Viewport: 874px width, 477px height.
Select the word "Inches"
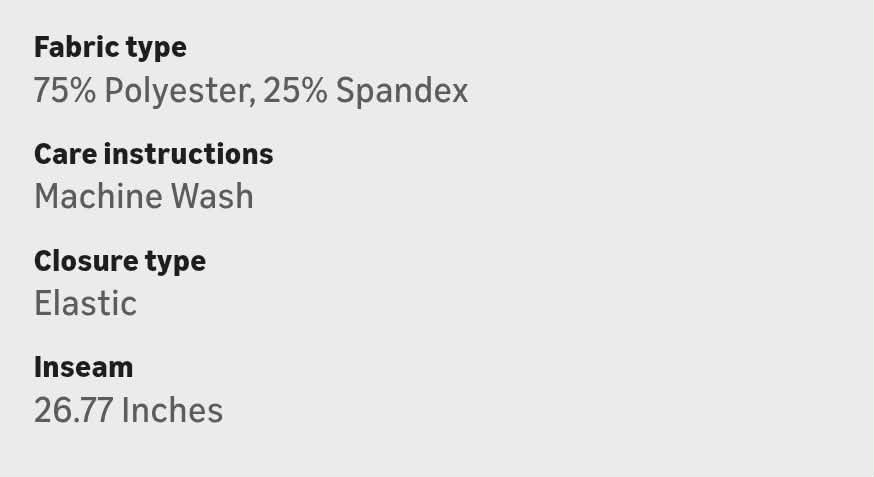point(172,410)
